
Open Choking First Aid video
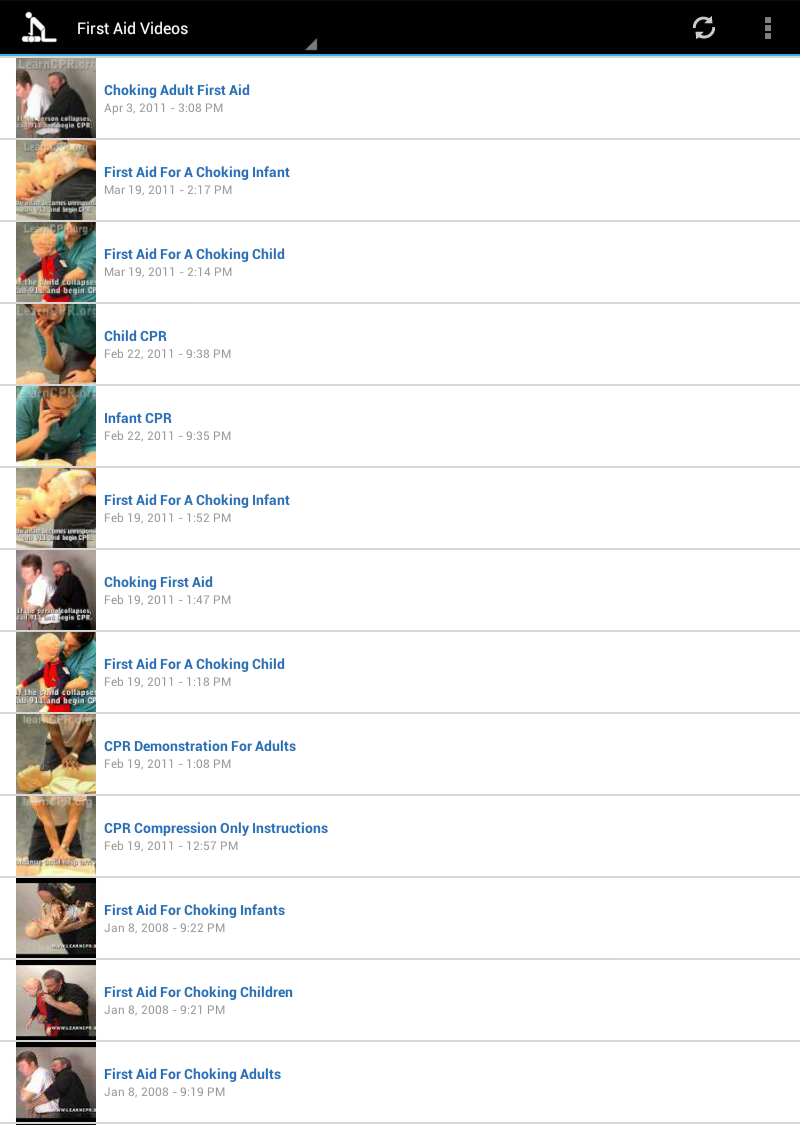coord(400,590)
